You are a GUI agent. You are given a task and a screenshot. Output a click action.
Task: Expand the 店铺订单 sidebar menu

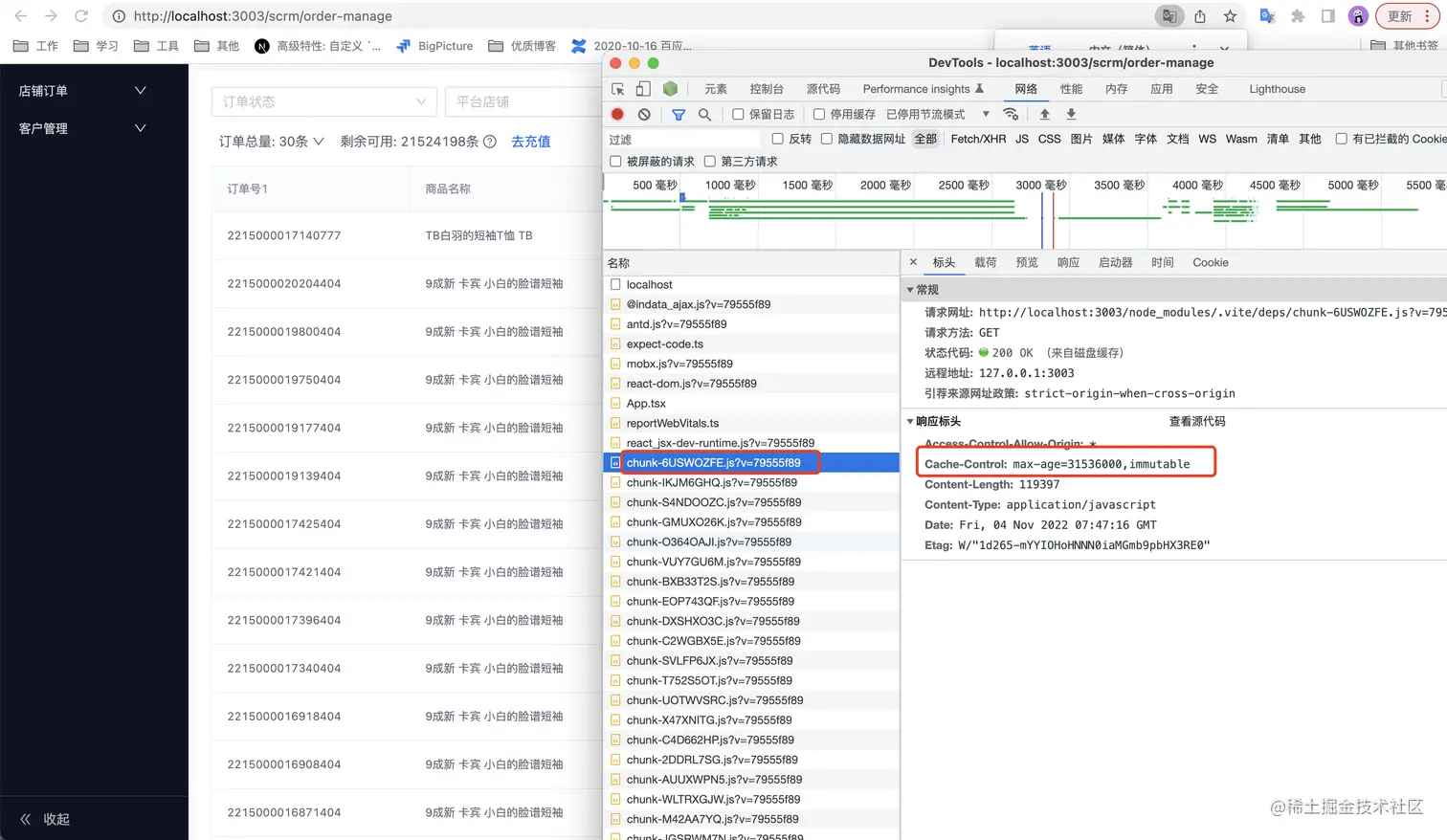coord(82,91)
